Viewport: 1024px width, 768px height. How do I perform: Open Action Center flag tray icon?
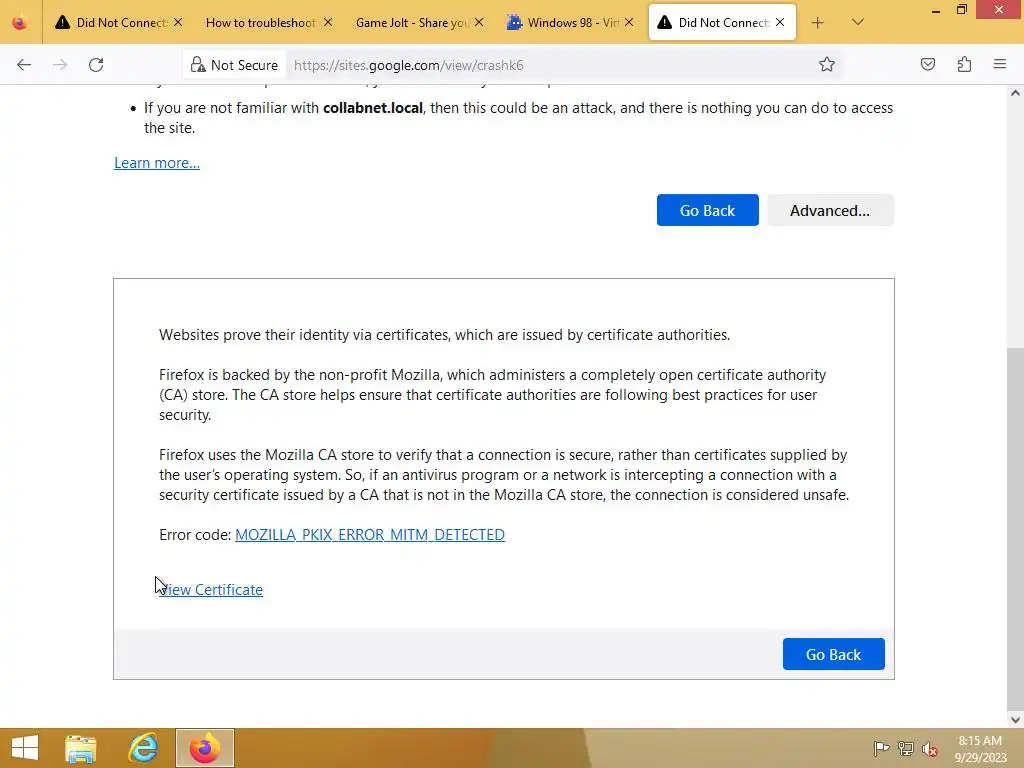point(881,749)
